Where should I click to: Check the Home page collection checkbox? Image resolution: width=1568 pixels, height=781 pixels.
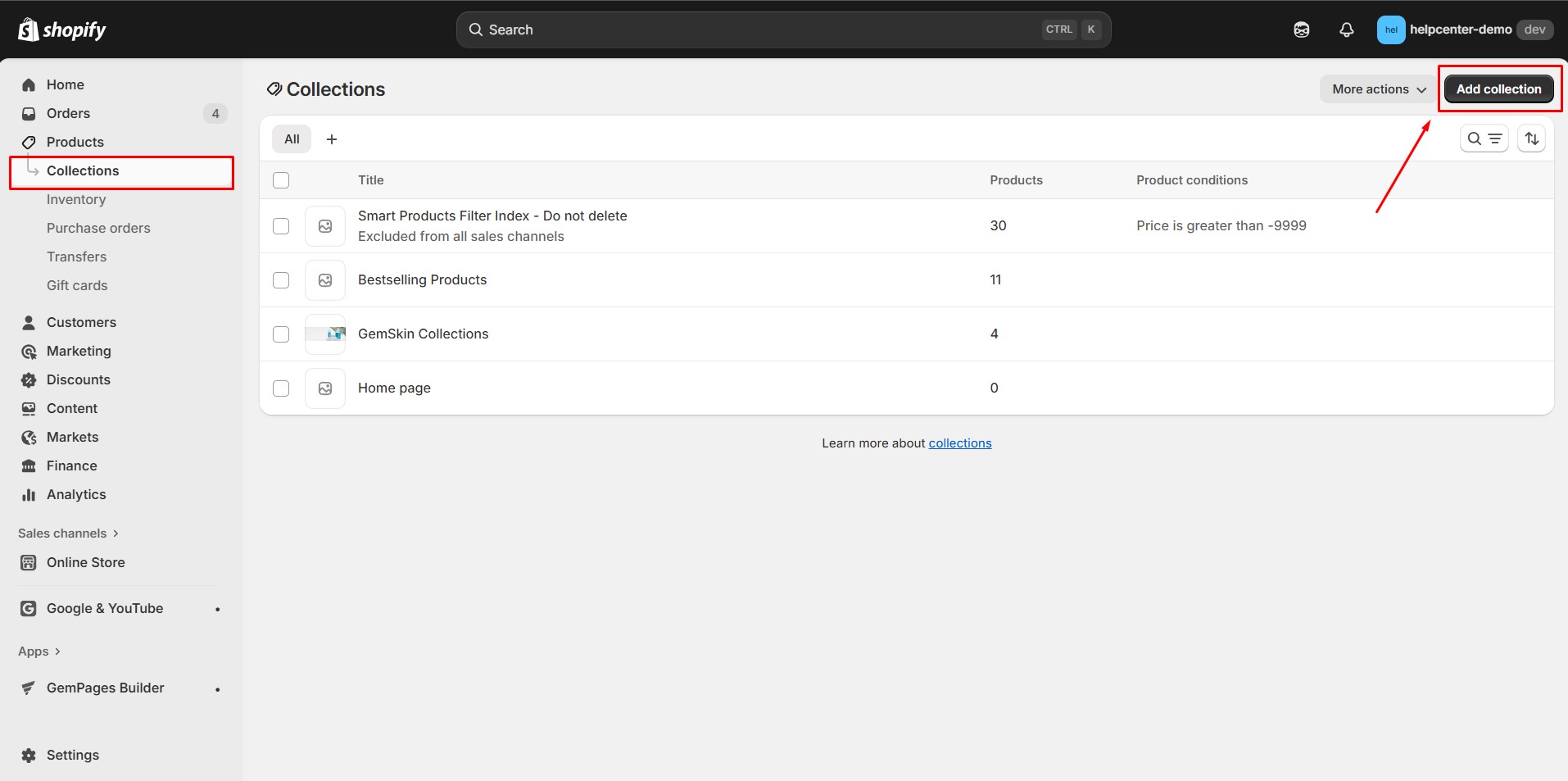point(281,388)
